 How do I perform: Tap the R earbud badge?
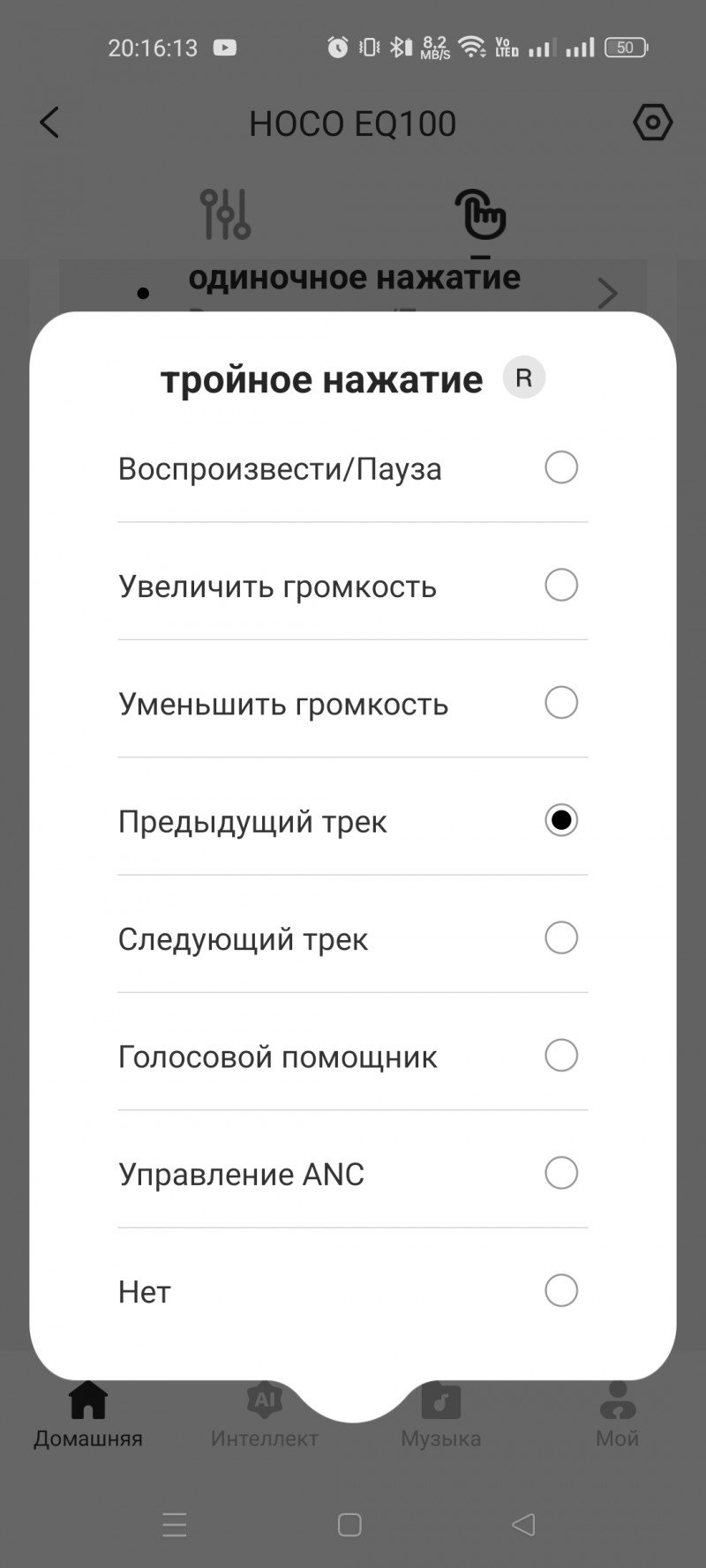coord(524,378)
